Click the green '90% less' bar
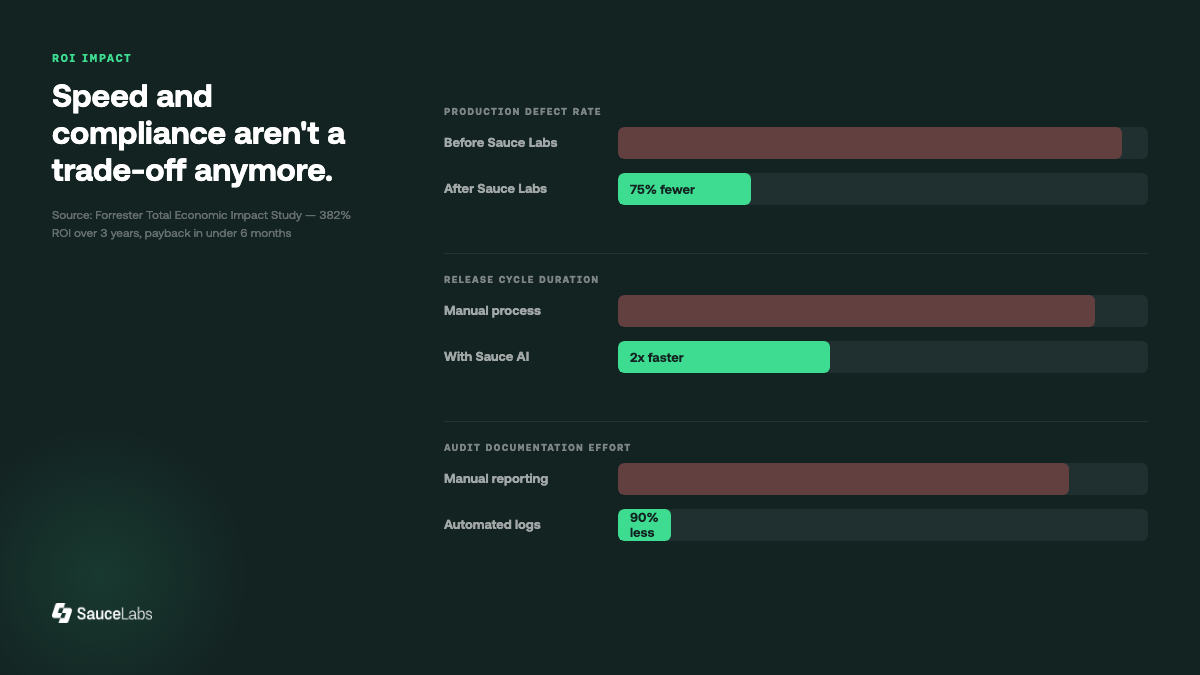This screenshot has height=675, width=1200. tap(644, 525)
